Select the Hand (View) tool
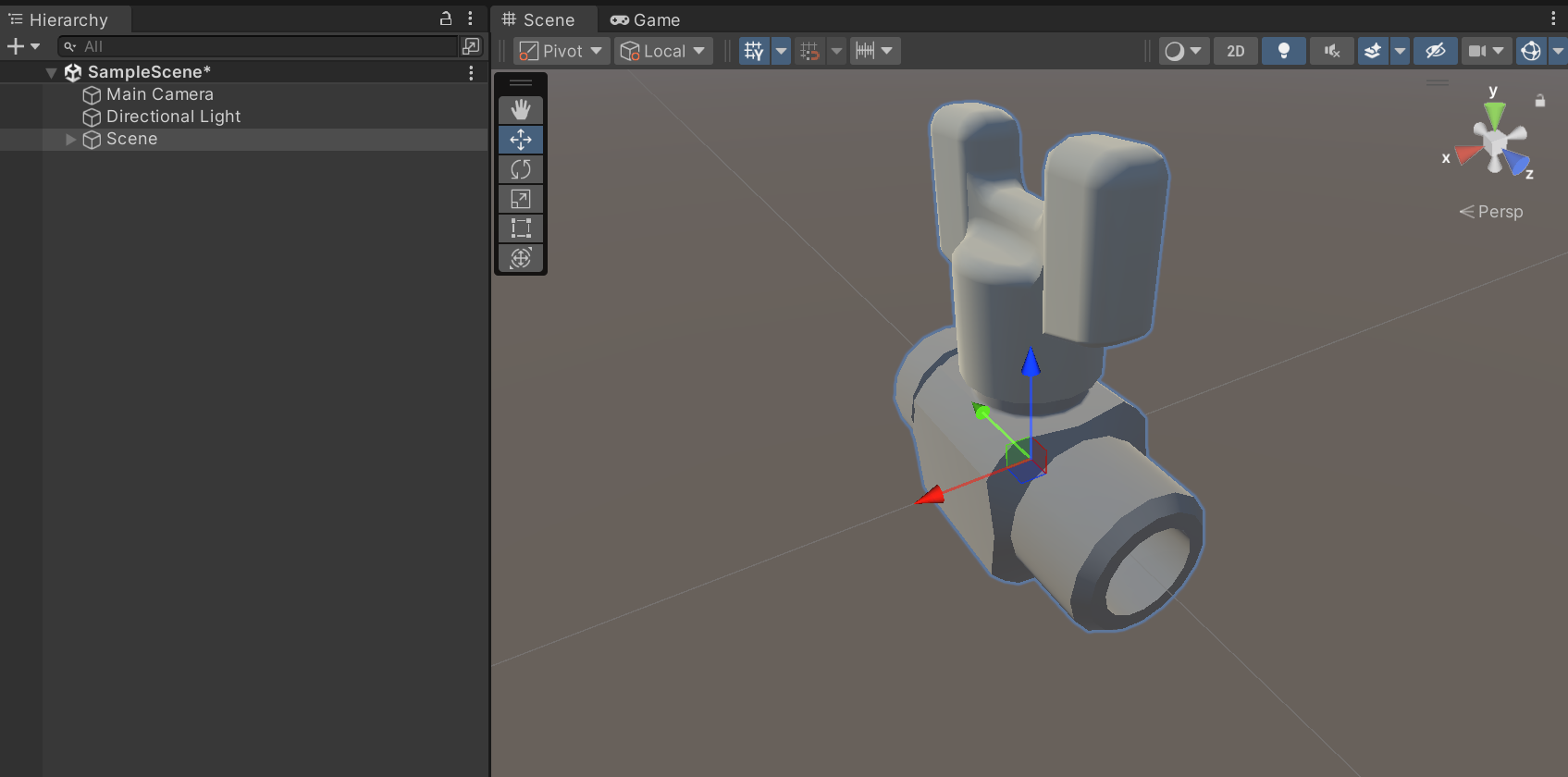1568x777 pixels. [521, 110]
